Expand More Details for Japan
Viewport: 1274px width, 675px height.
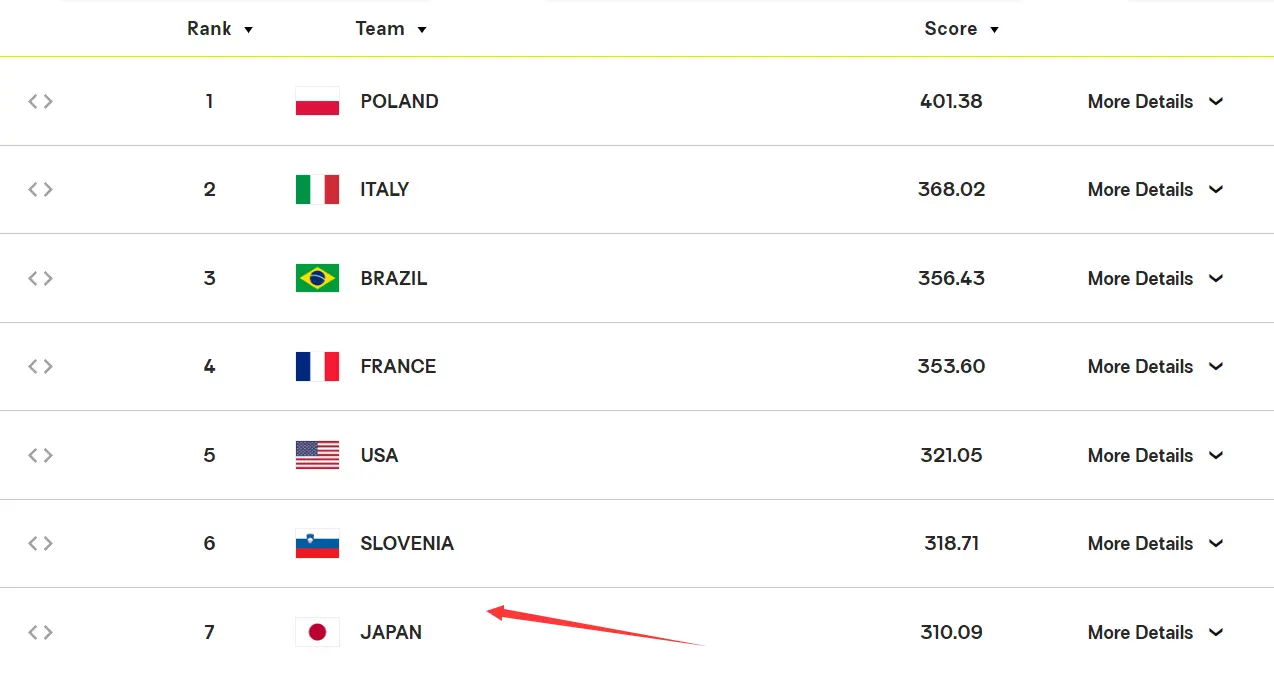point(1155,632)
